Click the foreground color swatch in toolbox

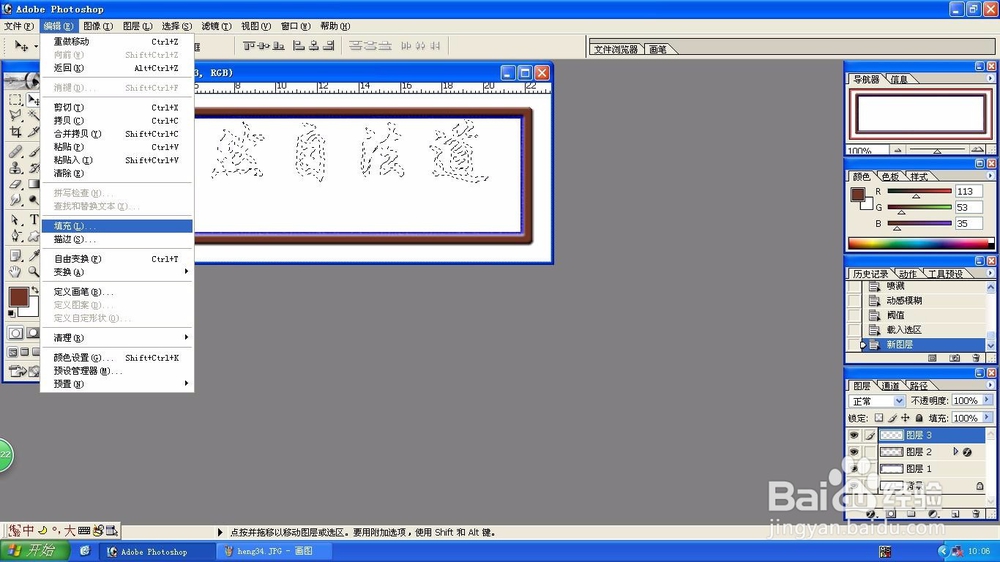pos(18,297)
